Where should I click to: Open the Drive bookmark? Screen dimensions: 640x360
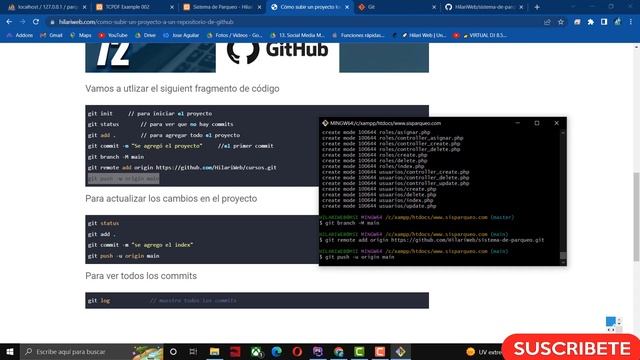pyautogui.click(x=145, y=36)
